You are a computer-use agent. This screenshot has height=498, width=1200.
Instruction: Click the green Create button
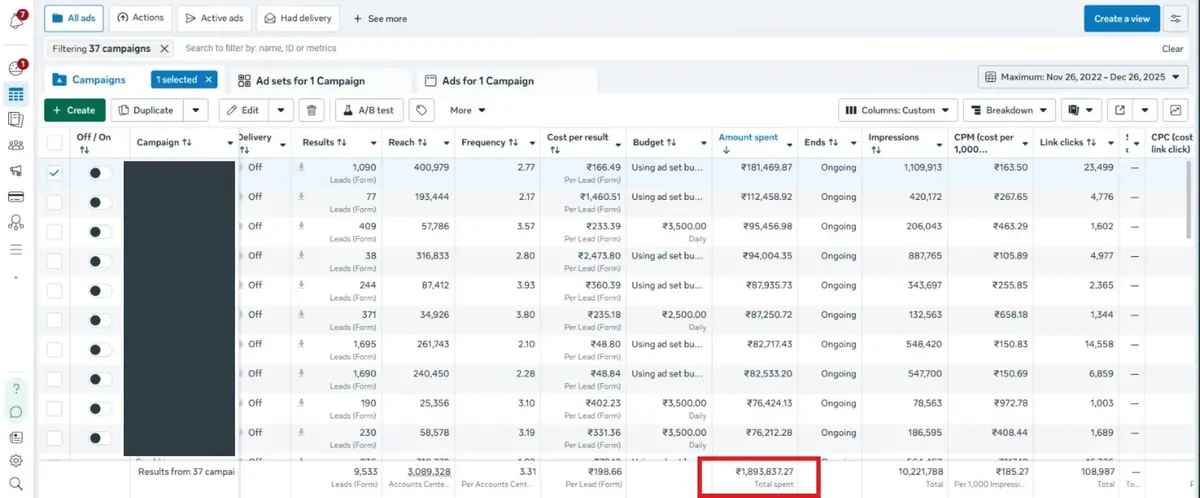[74, 110]
